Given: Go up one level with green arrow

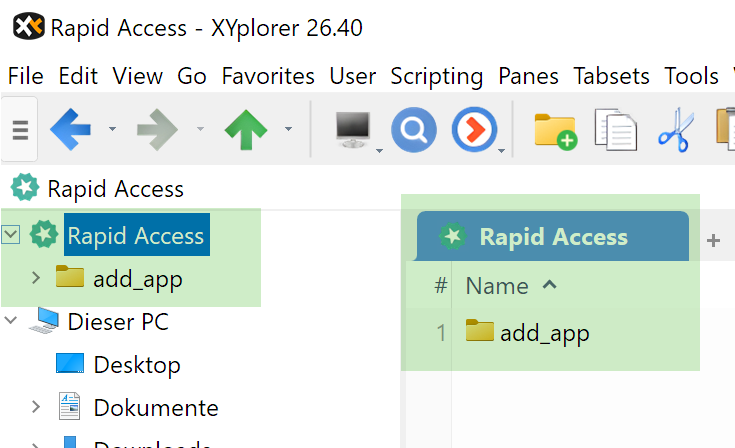Looking at the screenshot, I should click(246, 130).
